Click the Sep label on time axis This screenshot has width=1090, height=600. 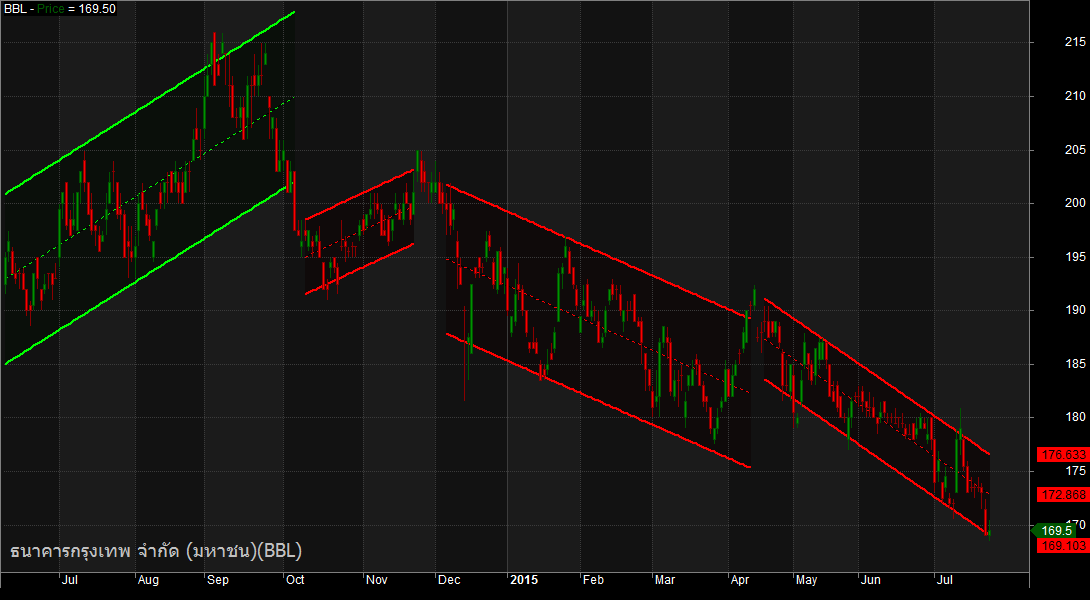(218, 580)
